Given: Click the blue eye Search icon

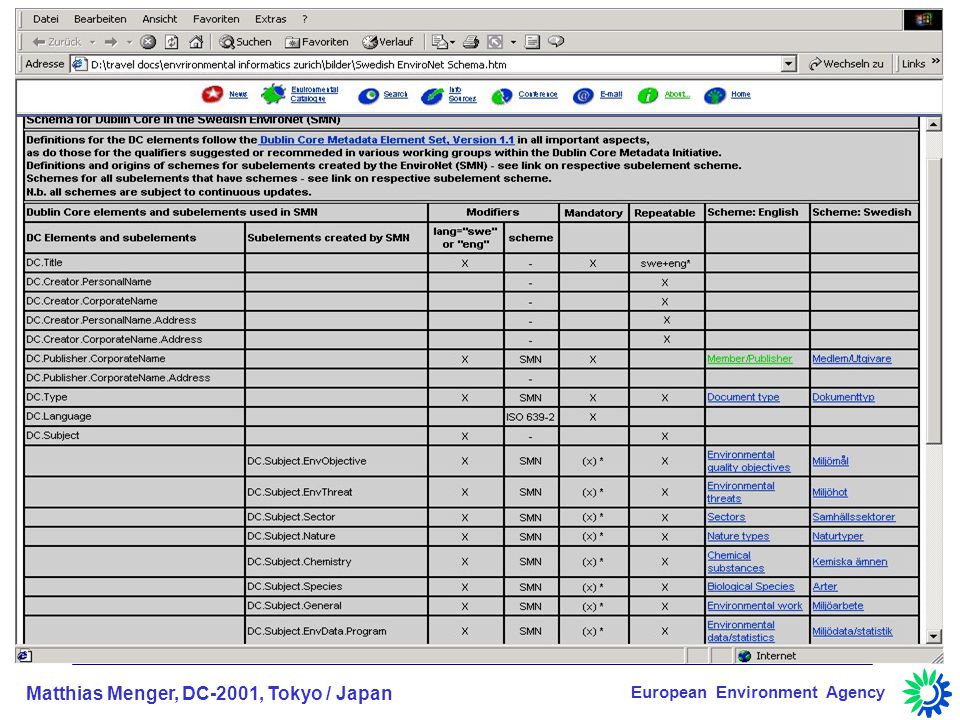Looking at the screenshot, I should 369,96.
